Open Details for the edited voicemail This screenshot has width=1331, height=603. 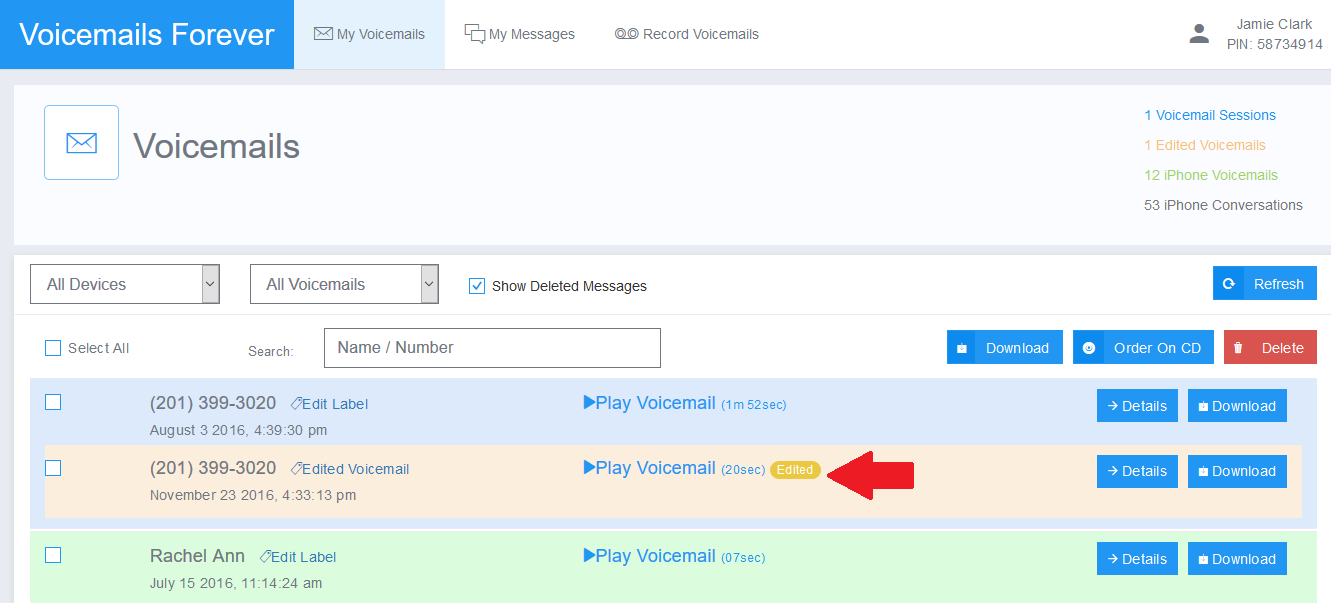(x=1136, y=471)
